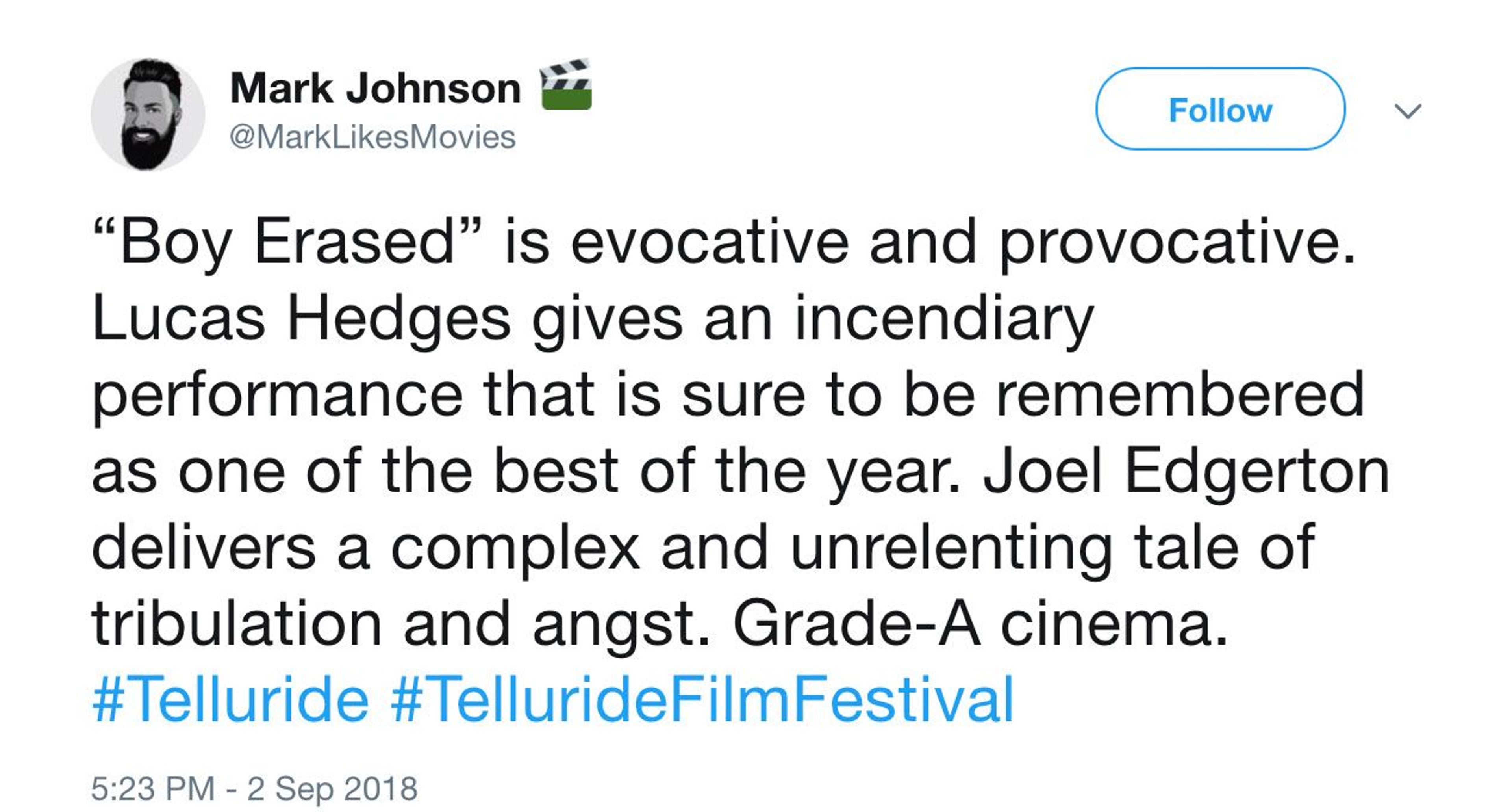Image resolution: width=1512 pixels, height=812 pixels.
Task: Open Mark Johnson's bearded profile avatar
Action: (x=148, y=115)
